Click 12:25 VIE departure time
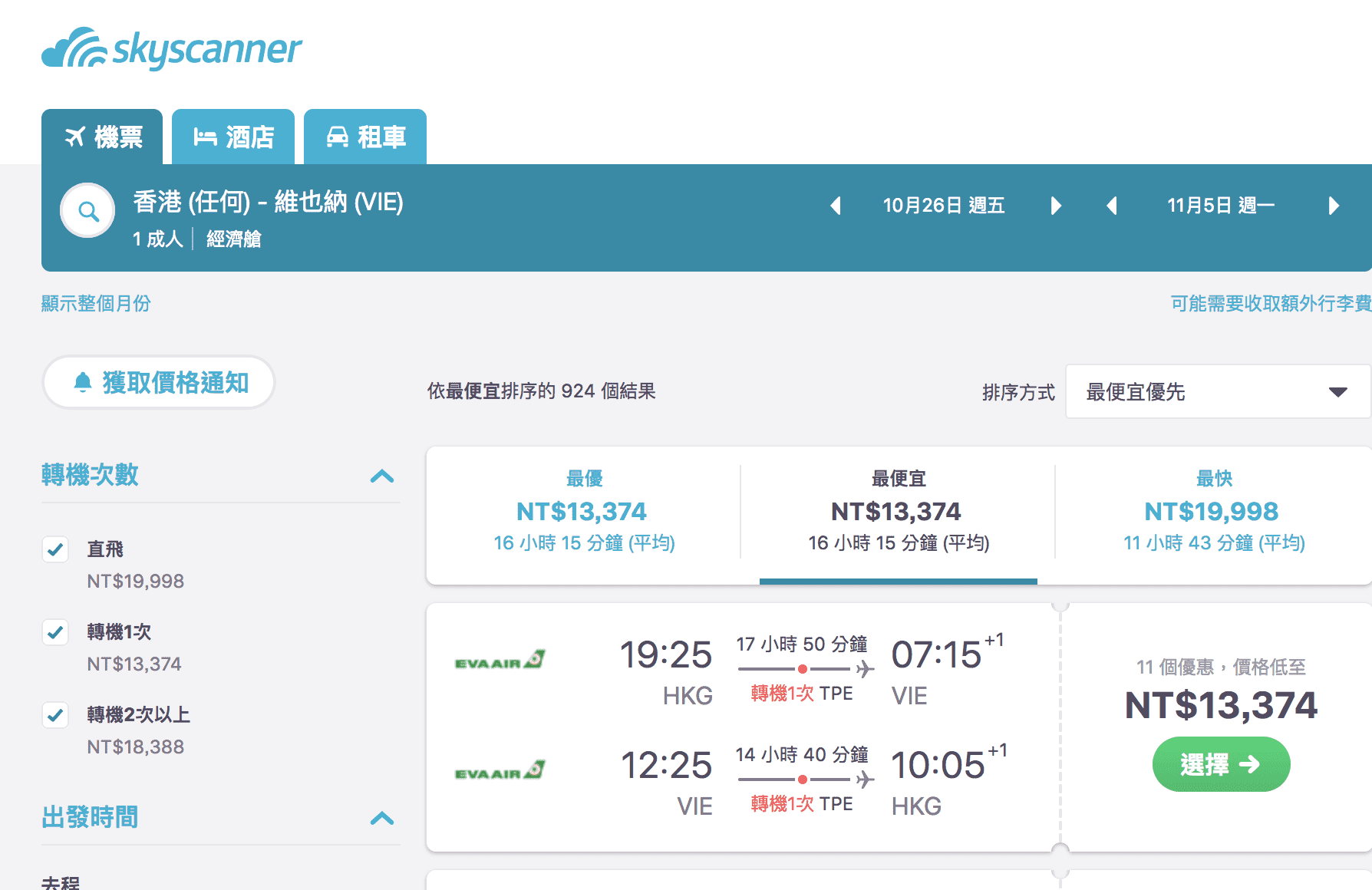Image resolution: width=1372 pixels, height=890 pixels. pos(666,766)
